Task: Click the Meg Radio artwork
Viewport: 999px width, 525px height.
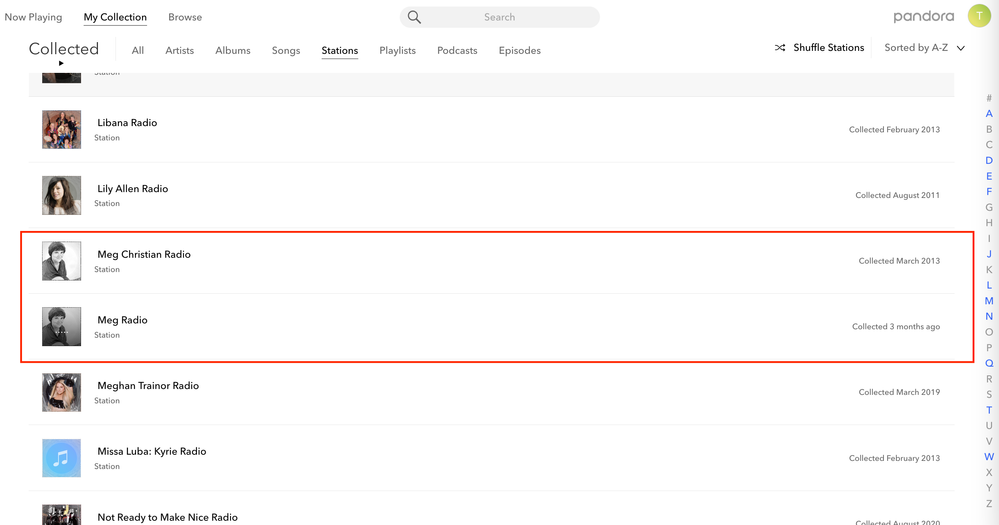Action: tap(61, 326)
